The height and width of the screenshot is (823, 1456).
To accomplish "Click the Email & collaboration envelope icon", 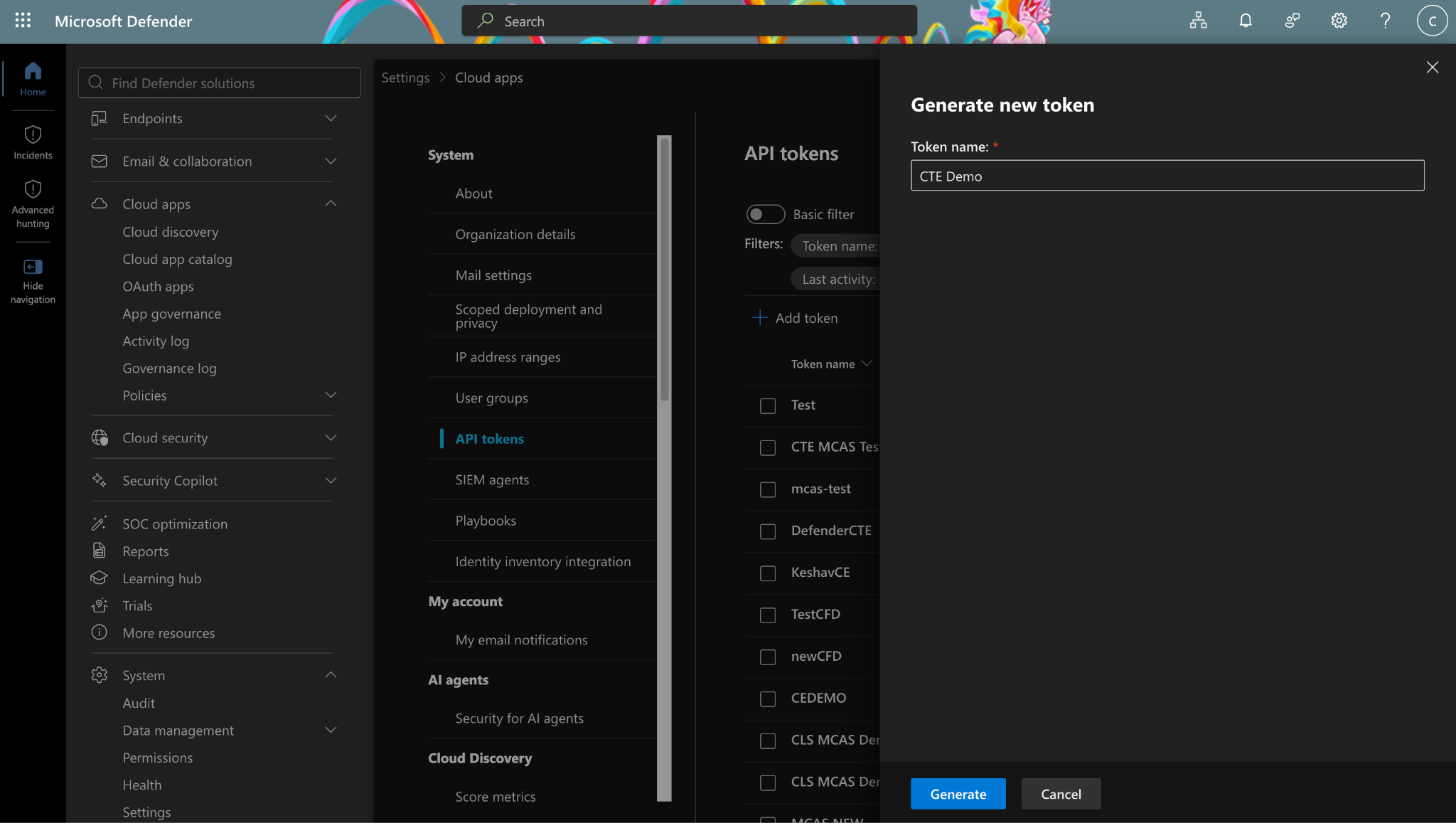I will (x=100, y=161).
